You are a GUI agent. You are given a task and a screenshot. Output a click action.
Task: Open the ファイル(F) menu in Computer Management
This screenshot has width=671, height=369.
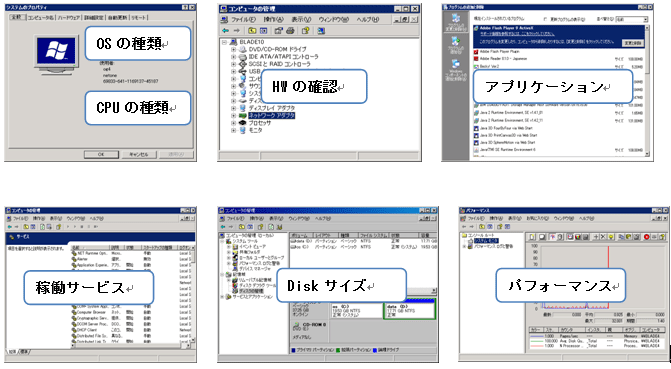pyautogui.click(x=243, y=20)
